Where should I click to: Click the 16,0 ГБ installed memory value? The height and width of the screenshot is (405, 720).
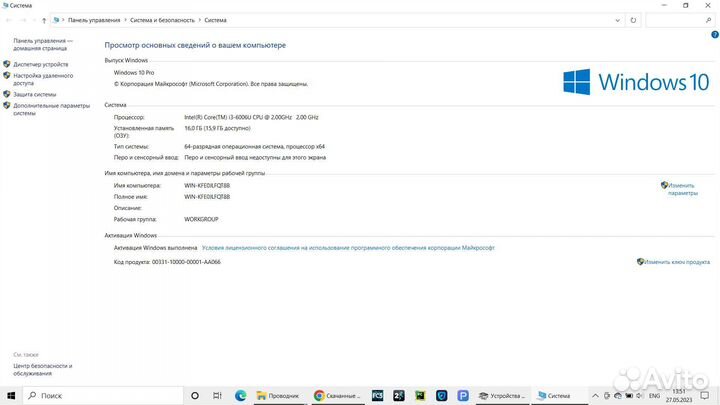pyautogui.click(x=217, y=129)
